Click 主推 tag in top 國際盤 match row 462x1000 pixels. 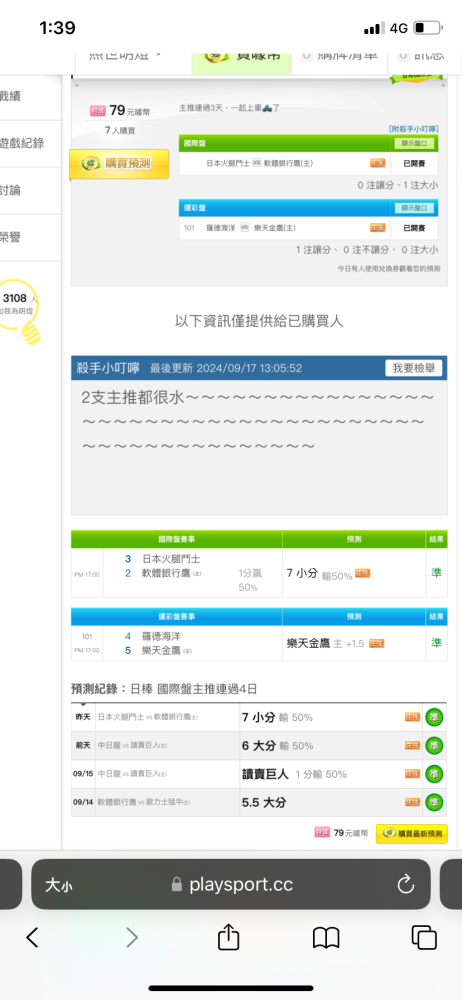(377, 163)
